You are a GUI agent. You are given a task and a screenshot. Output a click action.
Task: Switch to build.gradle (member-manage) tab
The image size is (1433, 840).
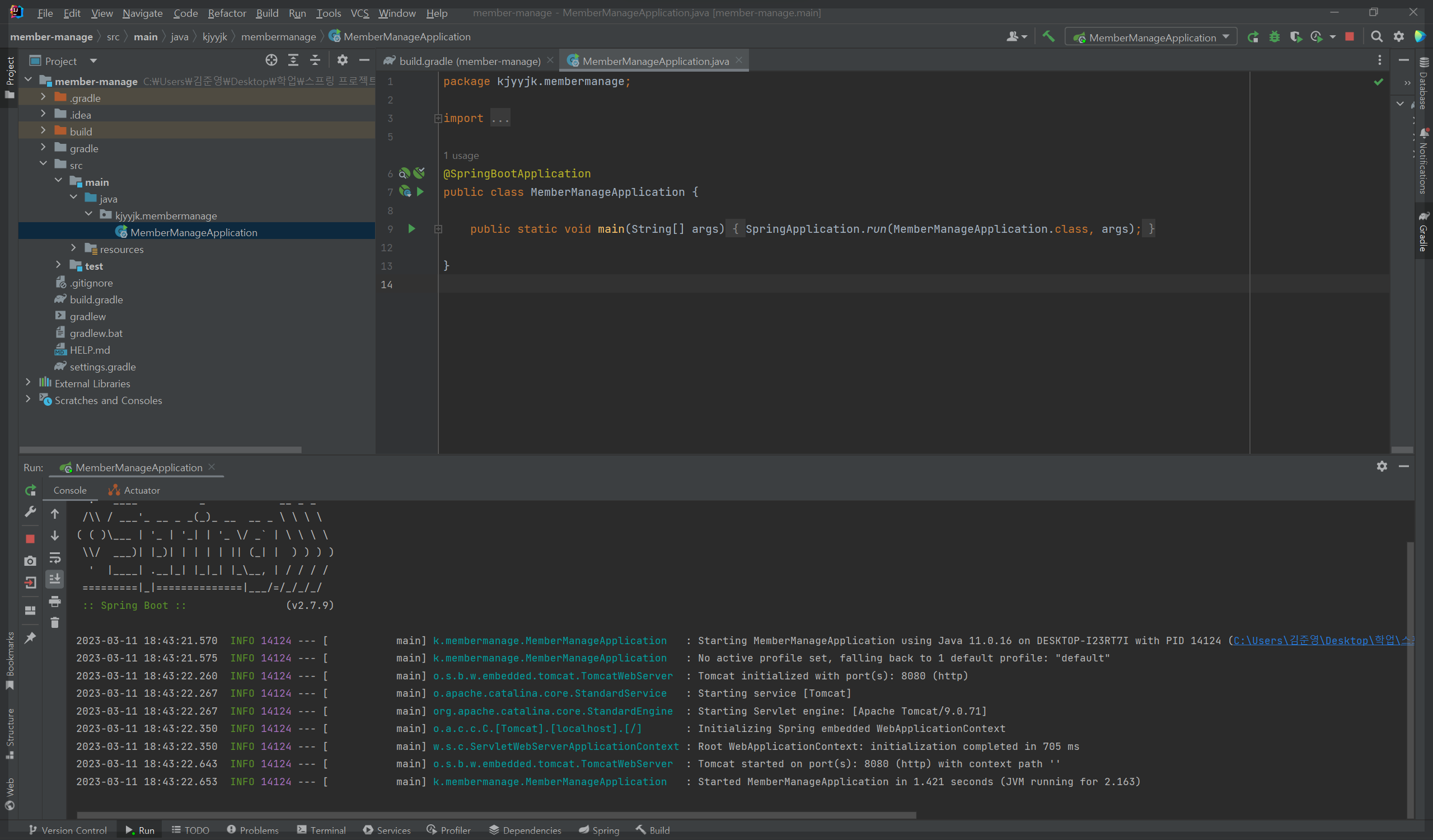469,61
